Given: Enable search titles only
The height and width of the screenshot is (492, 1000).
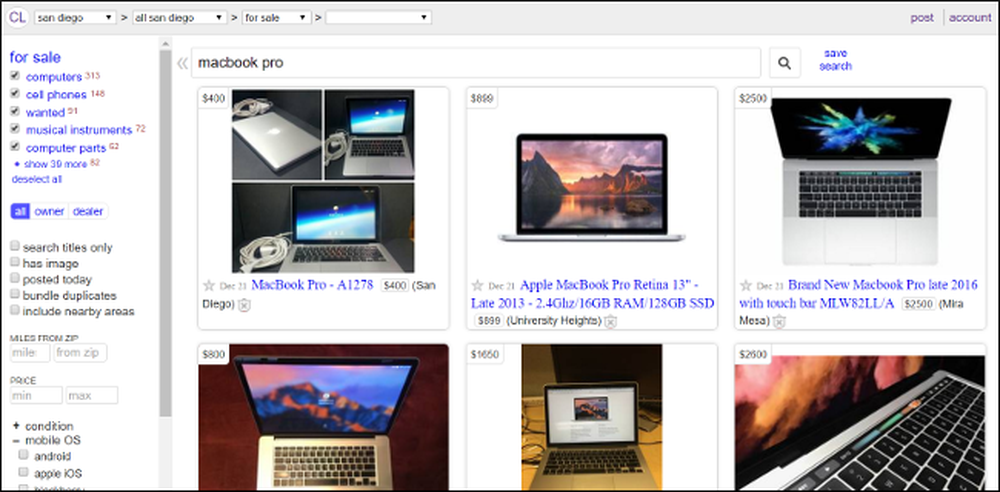Looking at the screenshot, I should pos(15,246).
